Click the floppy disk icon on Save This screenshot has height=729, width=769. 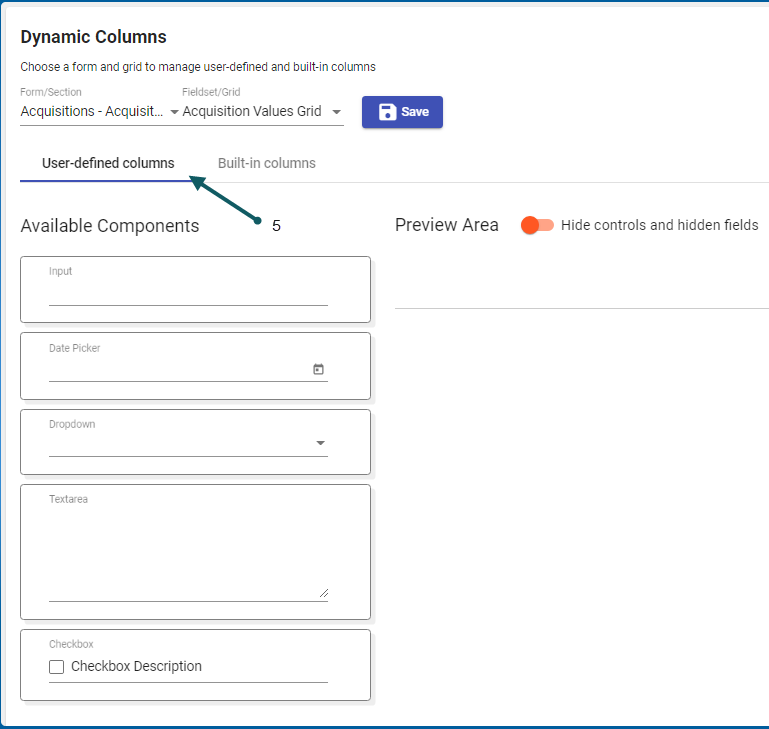point(387,112)
